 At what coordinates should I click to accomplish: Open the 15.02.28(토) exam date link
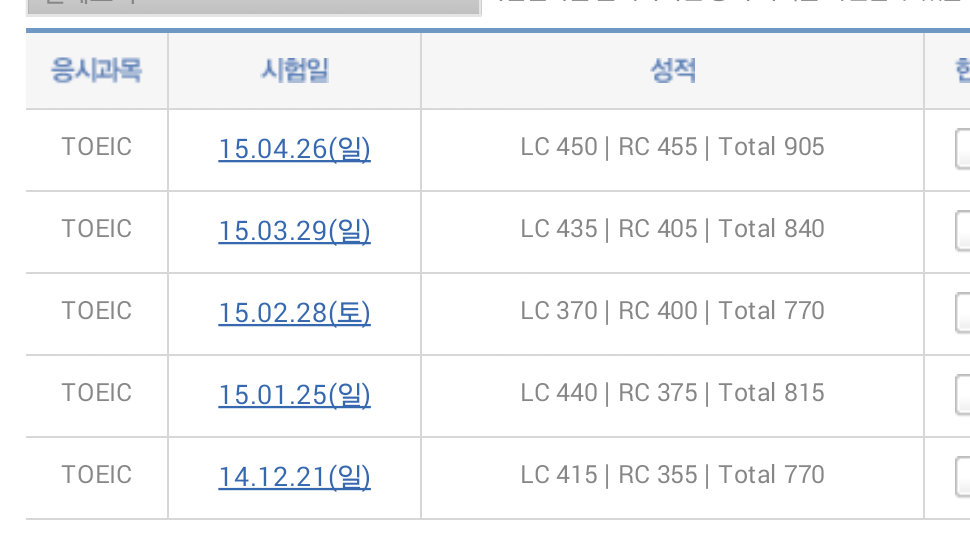(294, 313)
